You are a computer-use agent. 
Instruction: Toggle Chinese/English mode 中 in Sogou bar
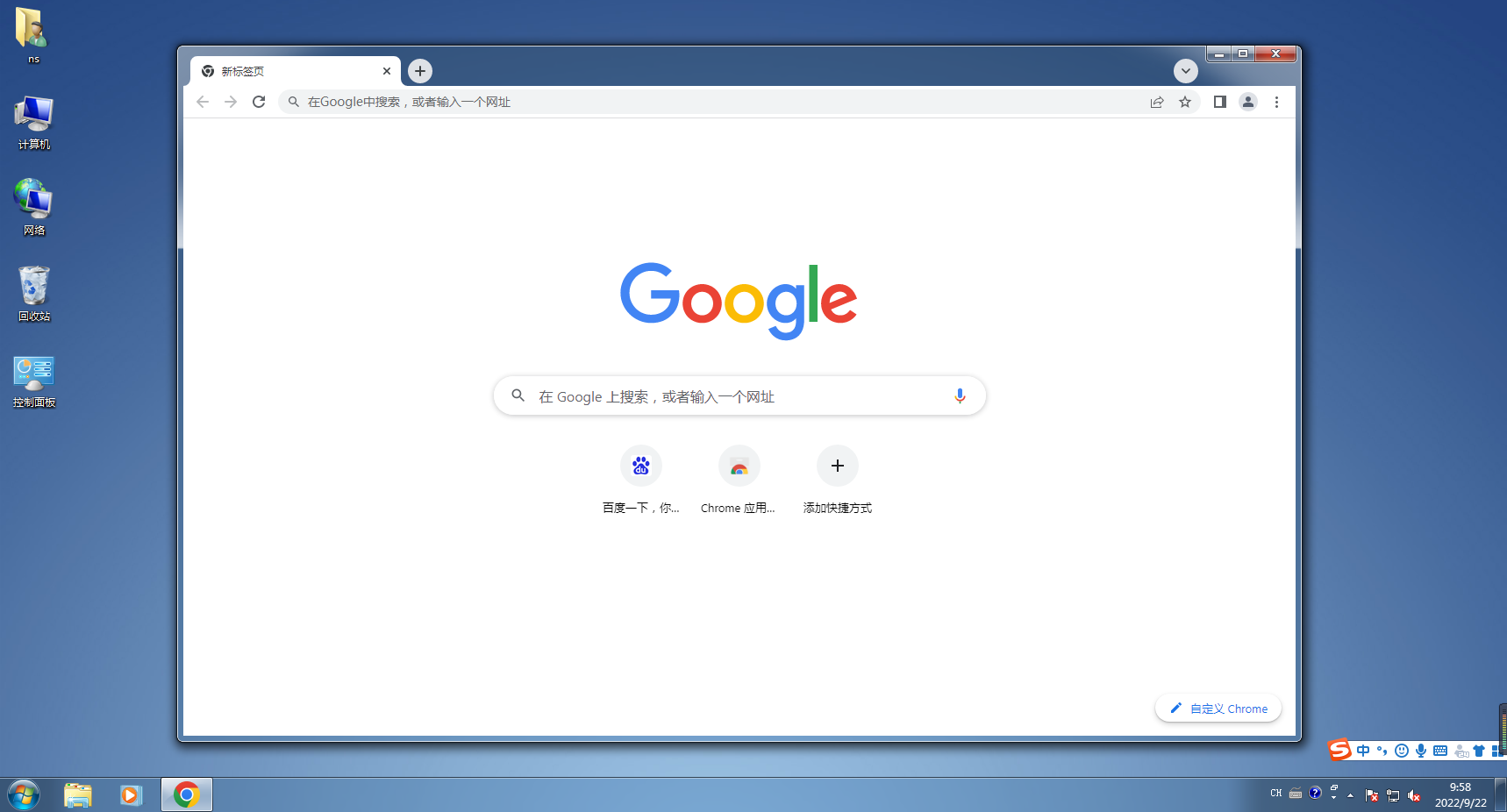(x=1363, y=751)
